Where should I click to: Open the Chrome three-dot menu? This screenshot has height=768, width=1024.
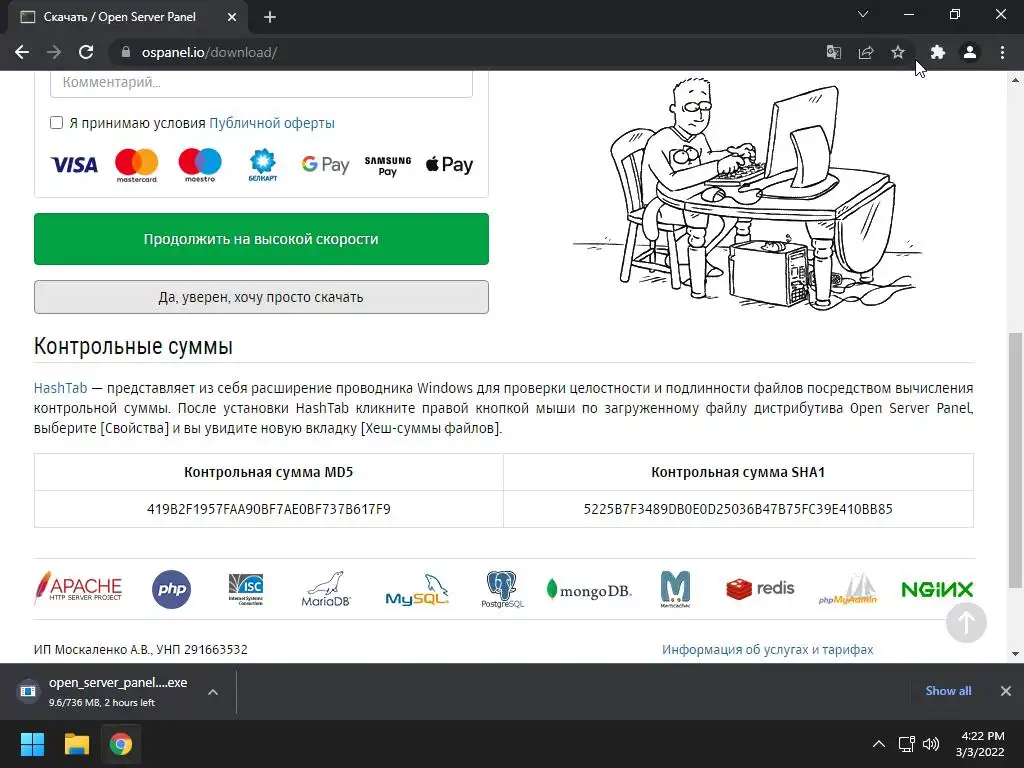click(1002, 52)
